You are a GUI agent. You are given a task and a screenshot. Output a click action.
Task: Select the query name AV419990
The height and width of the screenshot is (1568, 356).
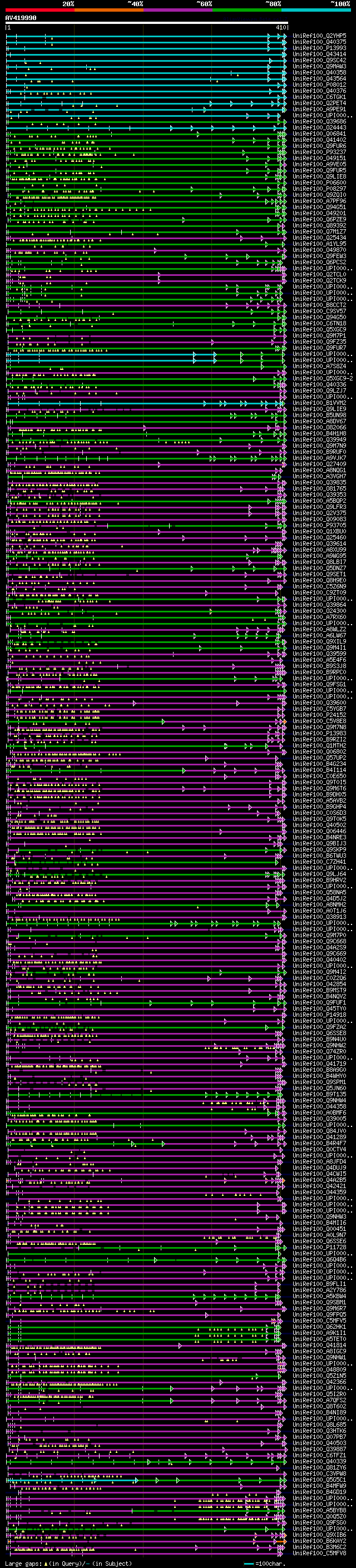click(x=21, y=18)
